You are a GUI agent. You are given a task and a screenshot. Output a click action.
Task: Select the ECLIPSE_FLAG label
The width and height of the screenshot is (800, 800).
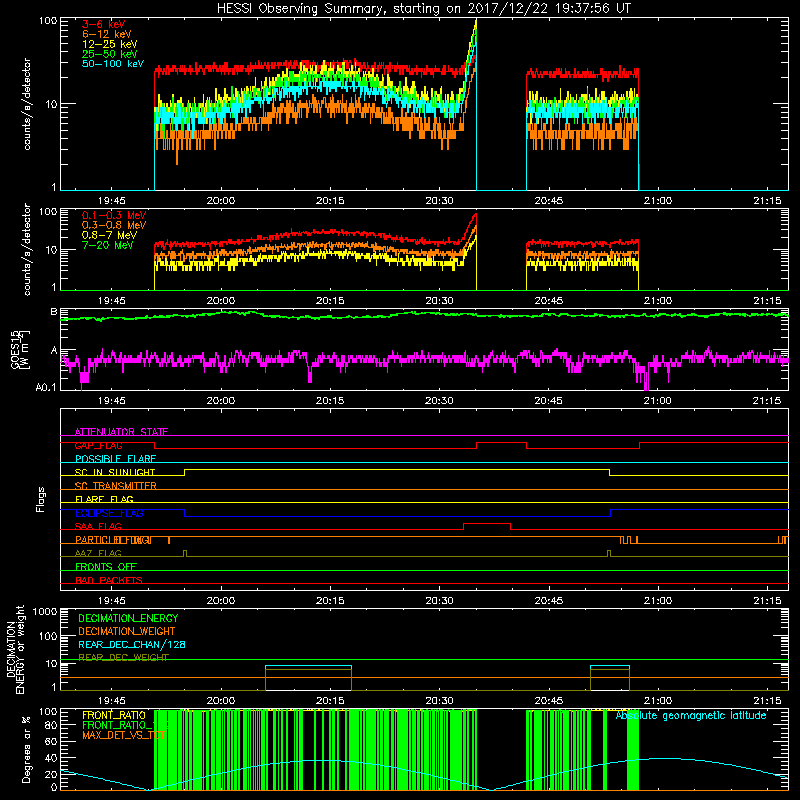coord(109,513)
